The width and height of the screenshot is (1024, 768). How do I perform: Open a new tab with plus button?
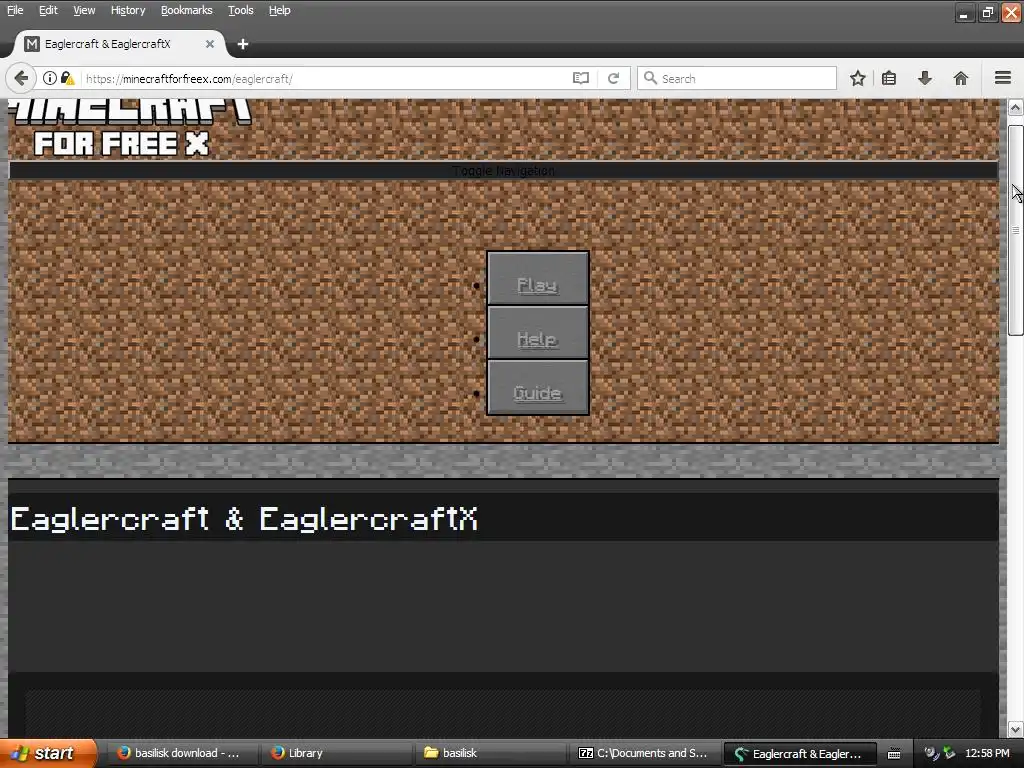click(243, 44)
